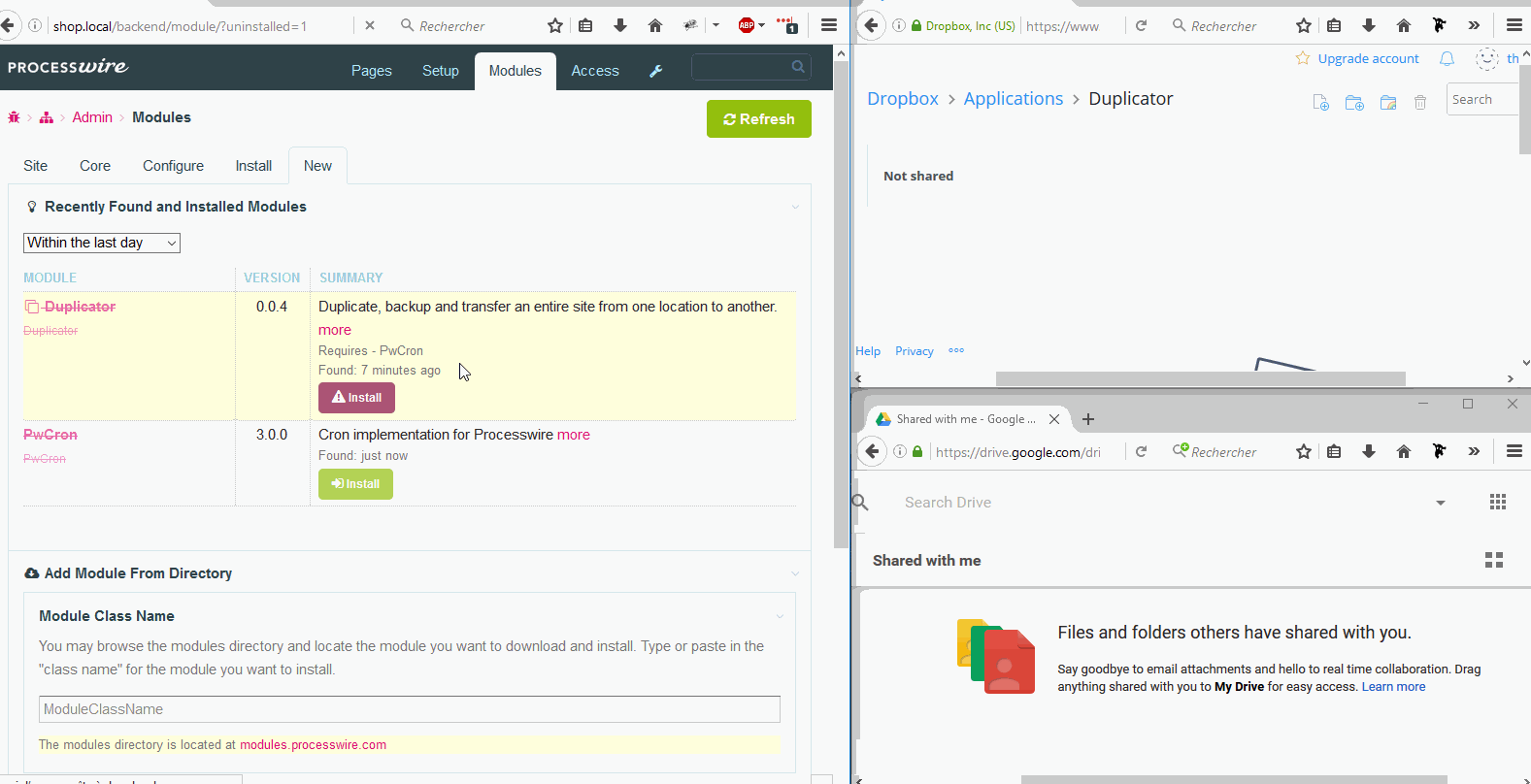Collapse Add Module From Directory section
Viewport: 1531px width, 784px height.
pyautogui.click(x=795, y=573)
